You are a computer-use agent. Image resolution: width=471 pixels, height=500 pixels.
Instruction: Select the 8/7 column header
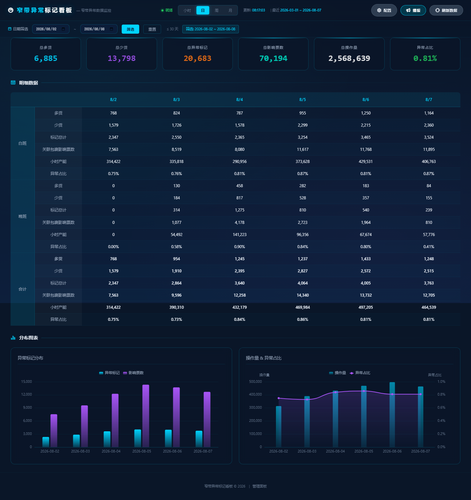click(429, 100)
